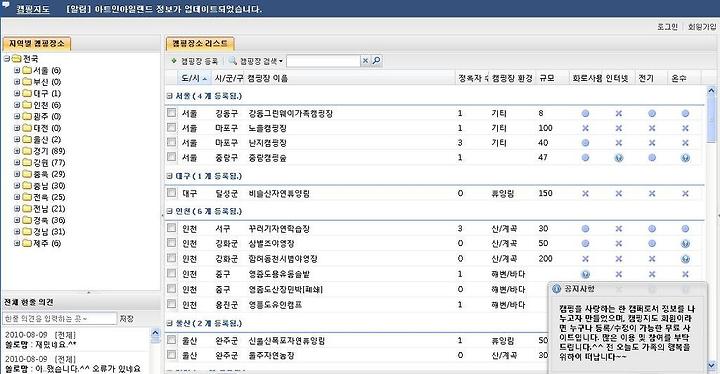720x374 pixels.
Task: Click 비슬산자연휴양림 온수 X mark
Action: click(x=685, y=194)
